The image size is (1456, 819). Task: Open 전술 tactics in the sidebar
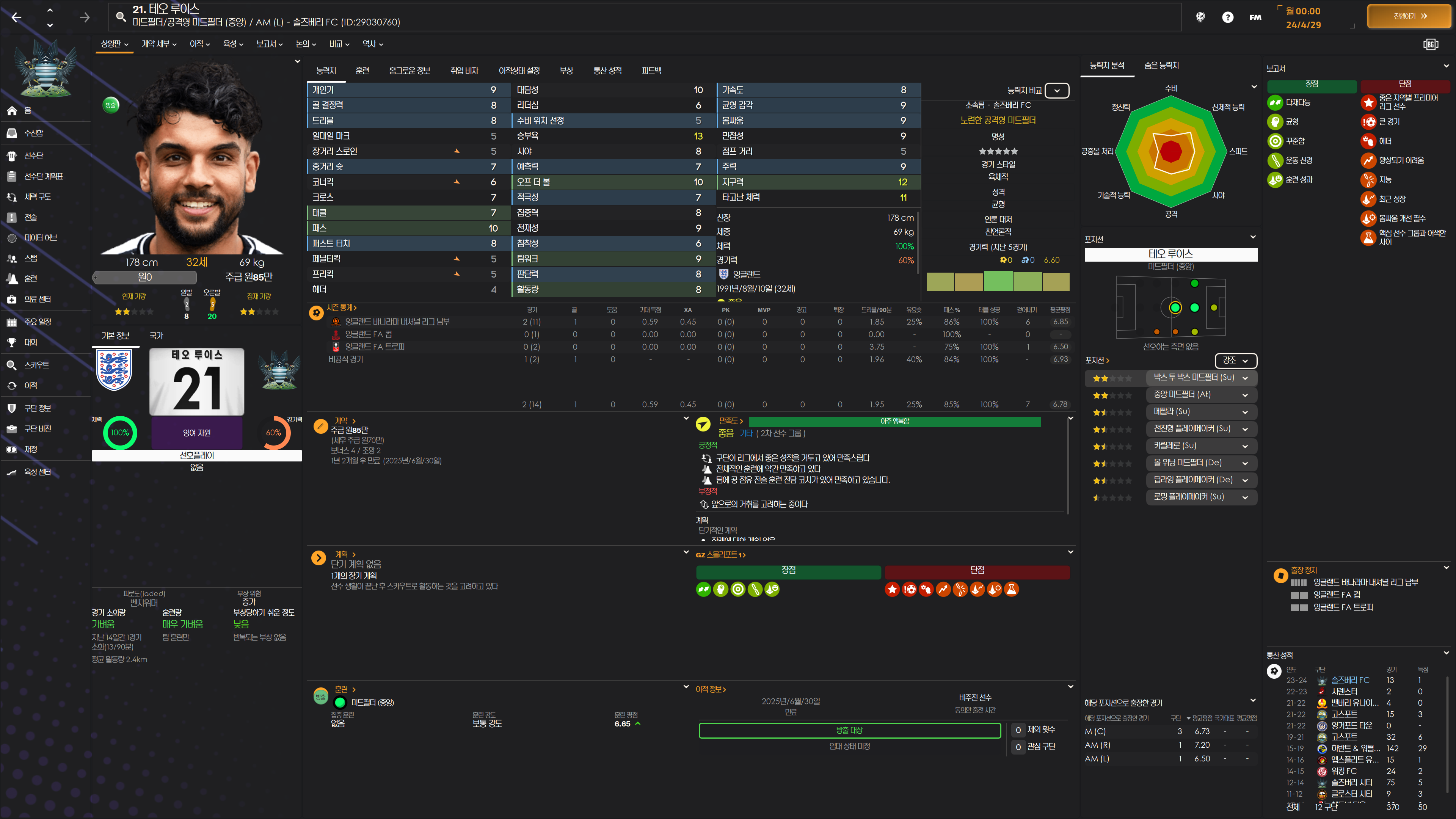(x=30, y=217)
